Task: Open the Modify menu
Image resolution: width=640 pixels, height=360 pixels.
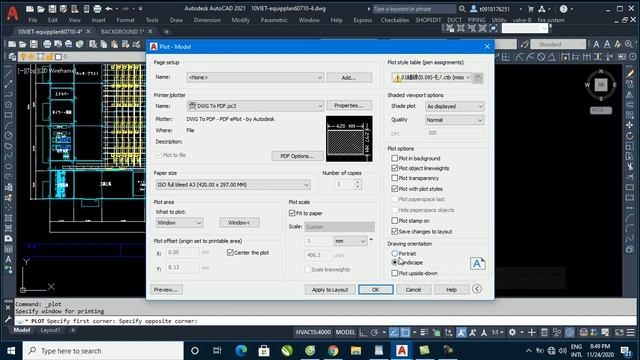Action: (240, 20)
